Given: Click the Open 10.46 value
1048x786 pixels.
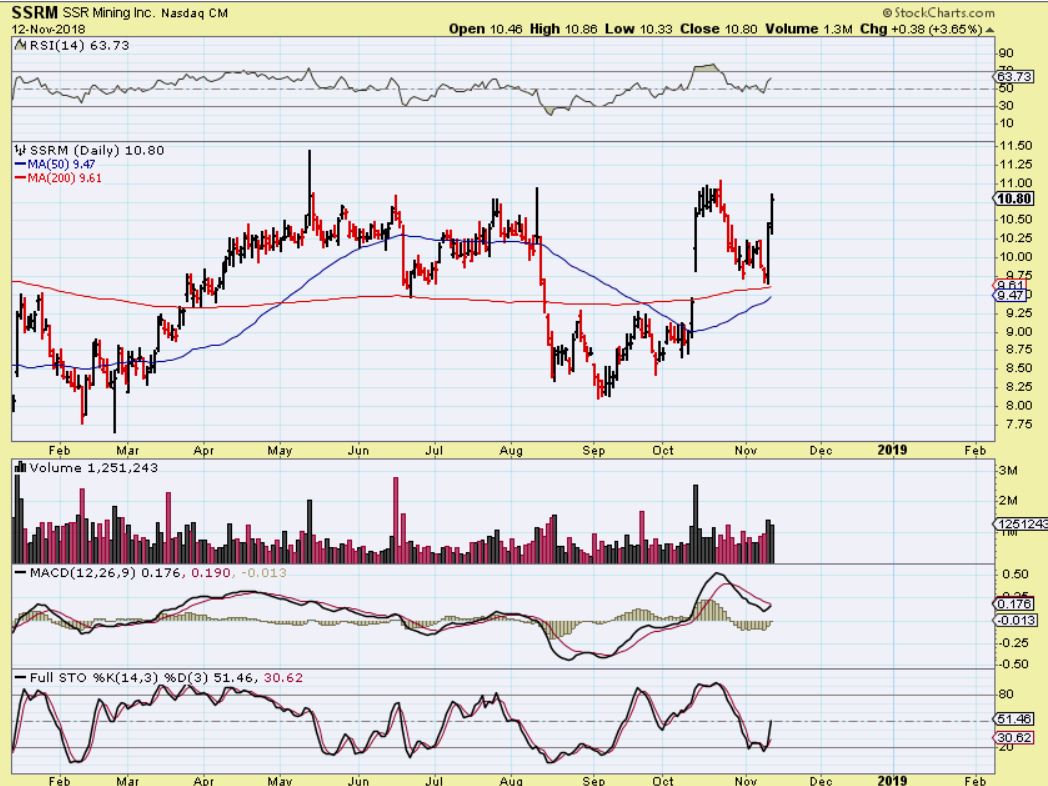Looking at the screenshot, I should tap(486, 29).
